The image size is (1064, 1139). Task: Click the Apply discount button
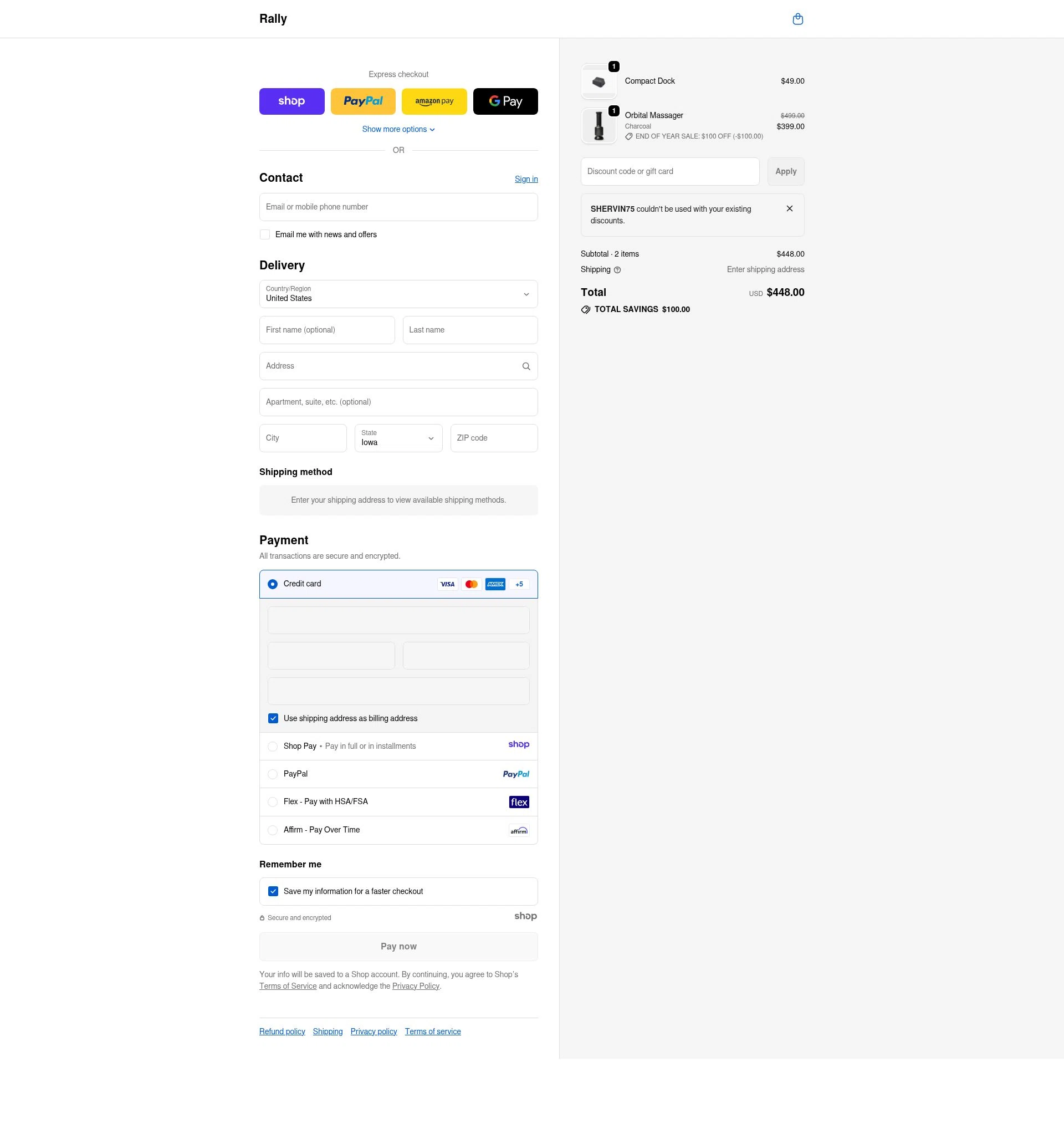[x=786, y=171]
